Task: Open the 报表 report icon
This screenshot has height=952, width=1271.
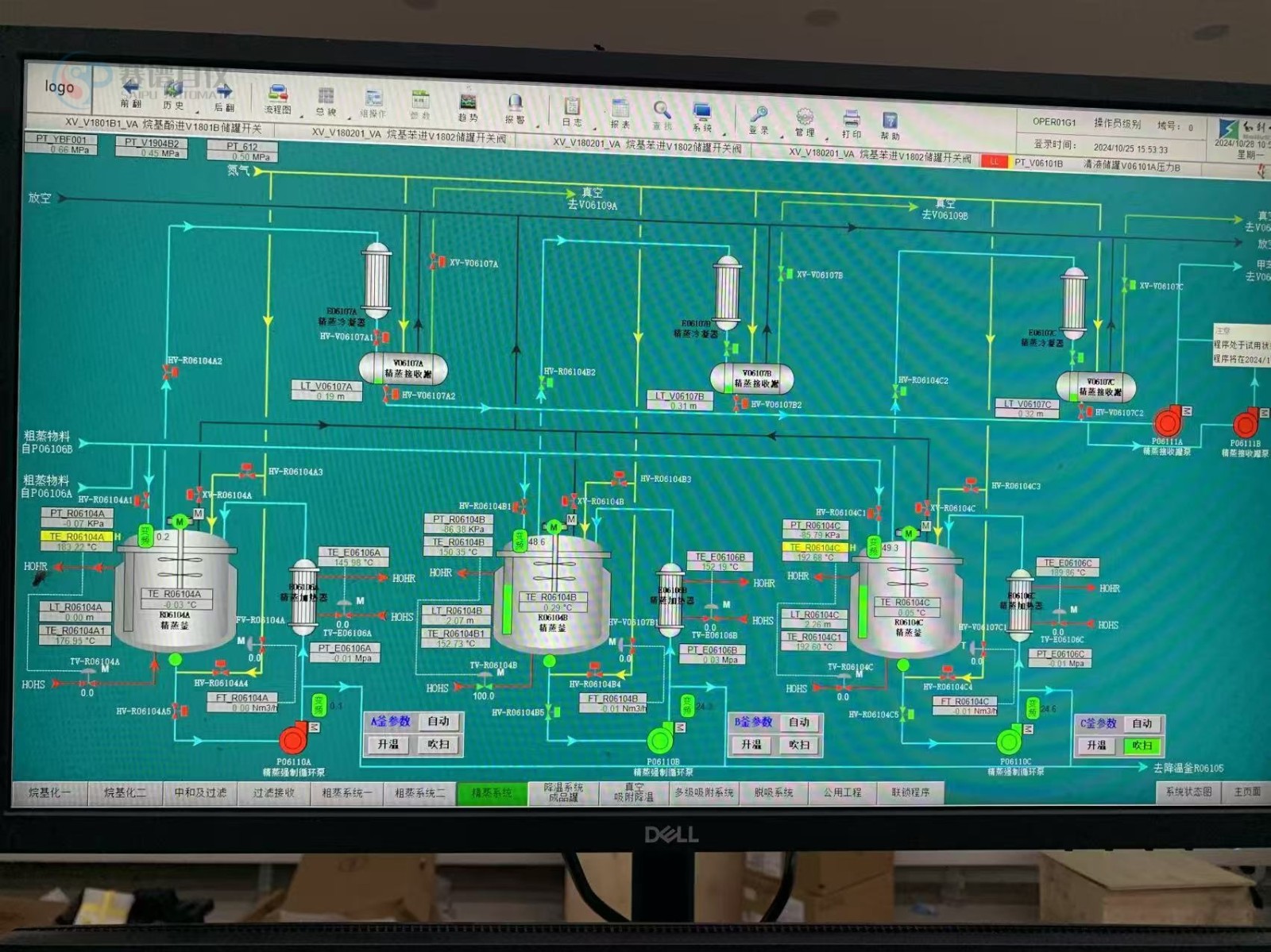Action: click(x=620, y=108)
